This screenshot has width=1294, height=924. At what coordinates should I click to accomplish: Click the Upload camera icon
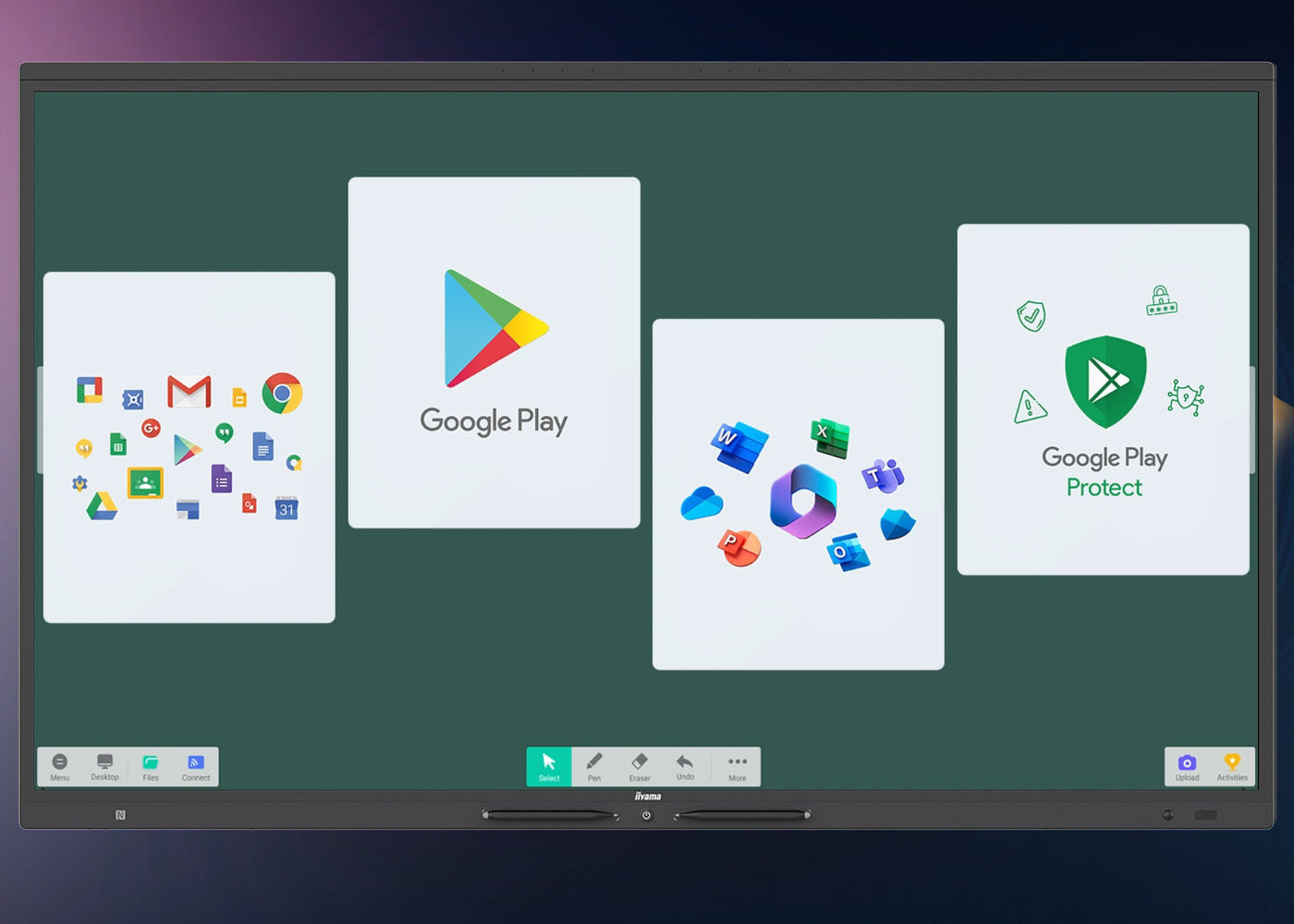pyautogui.click(x=1187, y=766)
